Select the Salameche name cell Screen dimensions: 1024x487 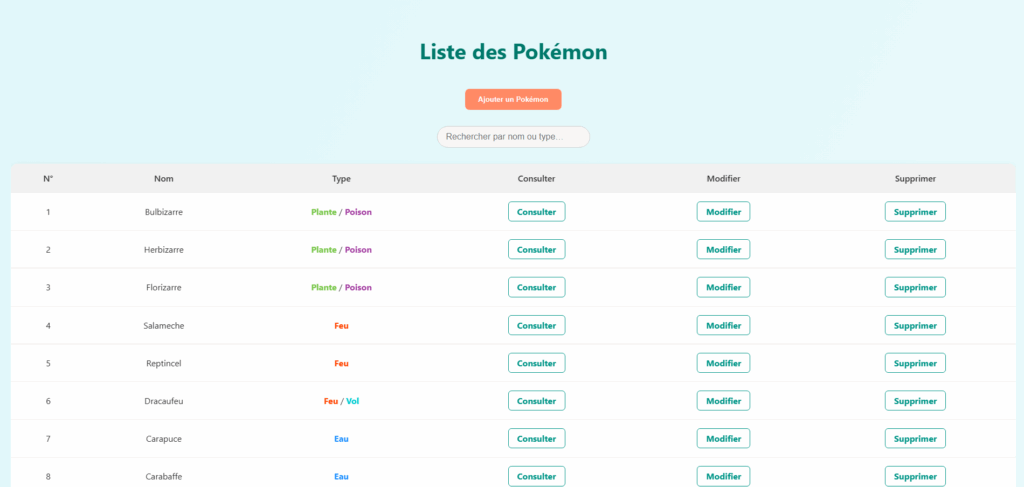[x=164, y=326]
